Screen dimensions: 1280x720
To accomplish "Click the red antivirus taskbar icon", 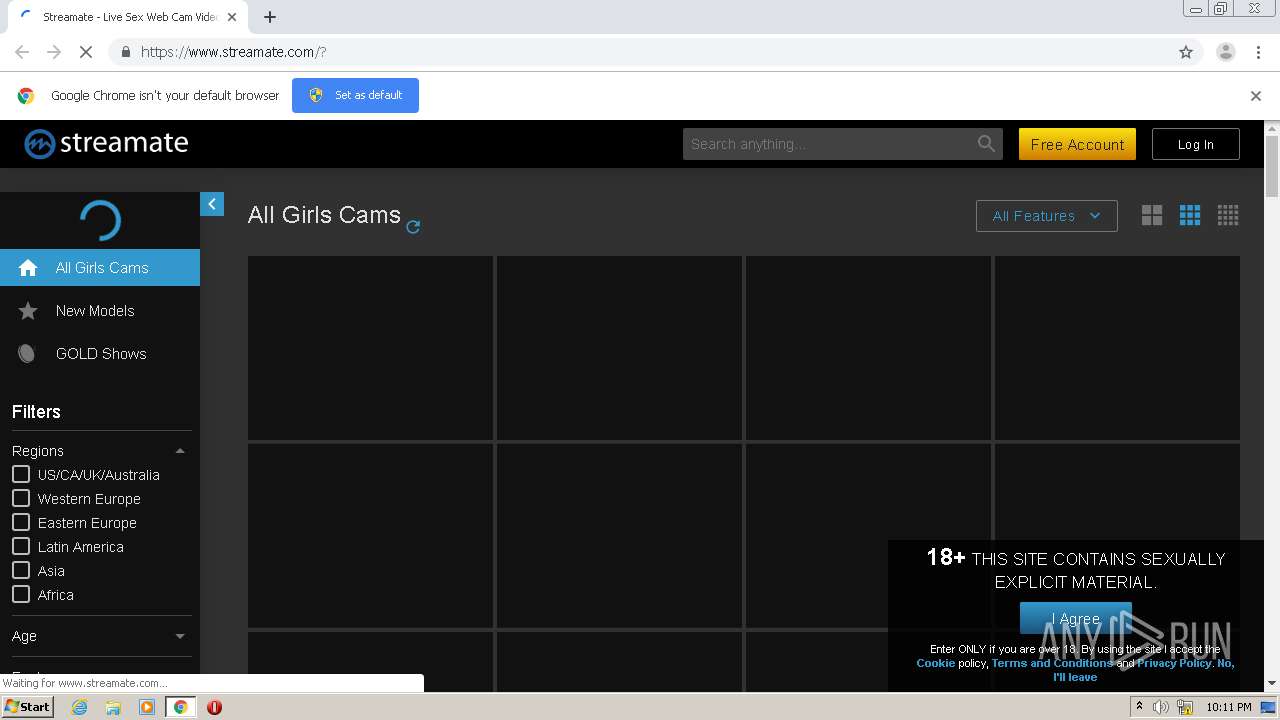I will pyautogui.click(x=214, y=707).
